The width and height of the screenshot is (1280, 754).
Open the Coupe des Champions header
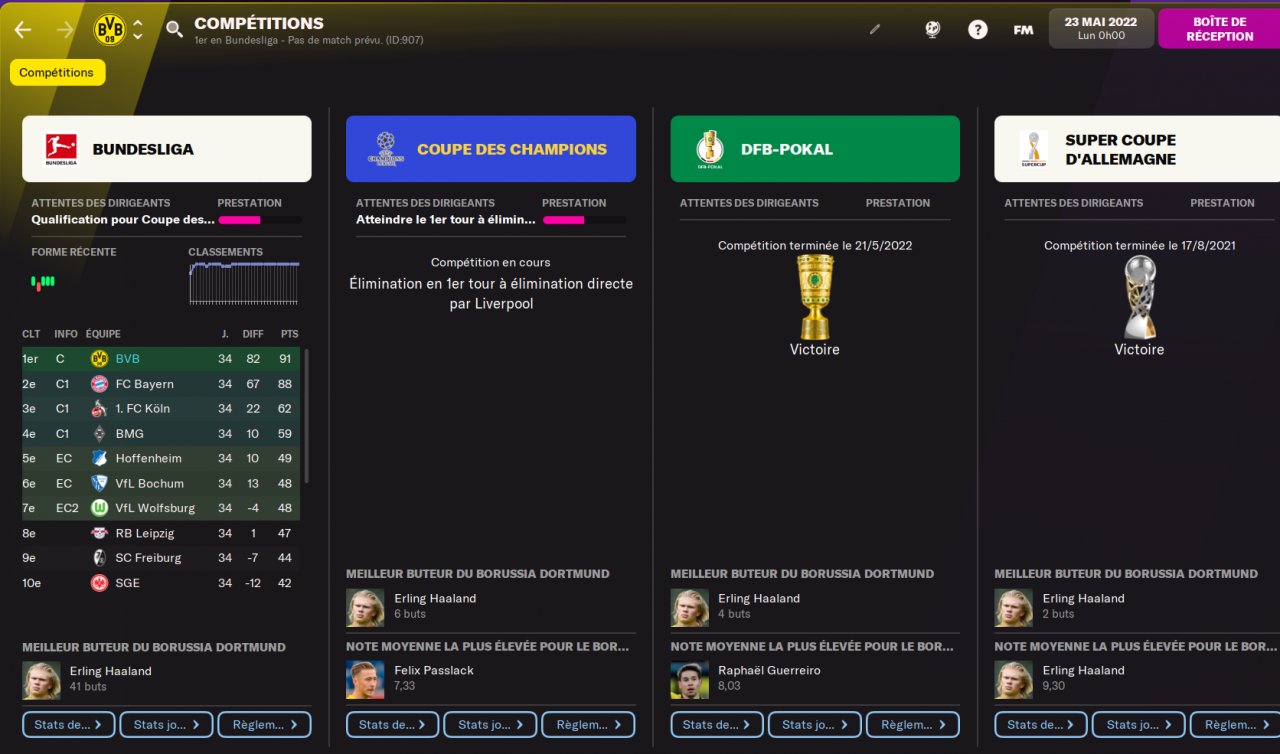pos(491,149)
